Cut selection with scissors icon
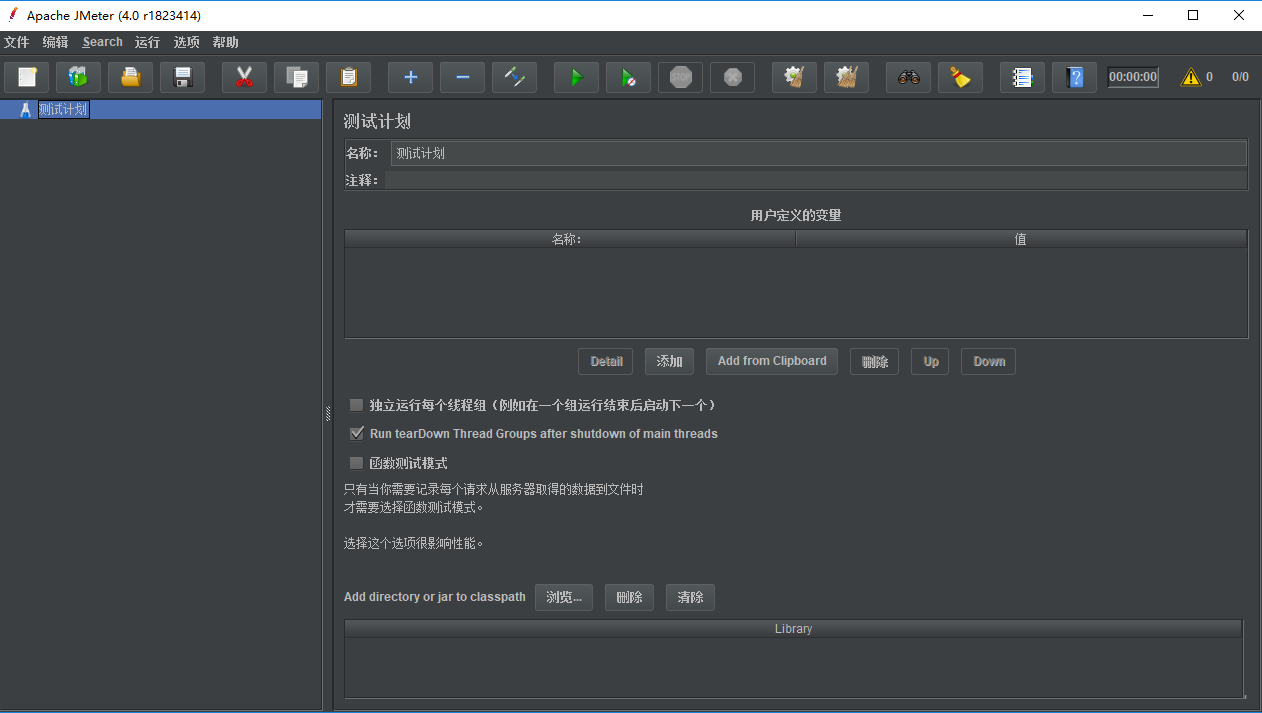Screen dimensions: 1262x713 coord(245,77)
